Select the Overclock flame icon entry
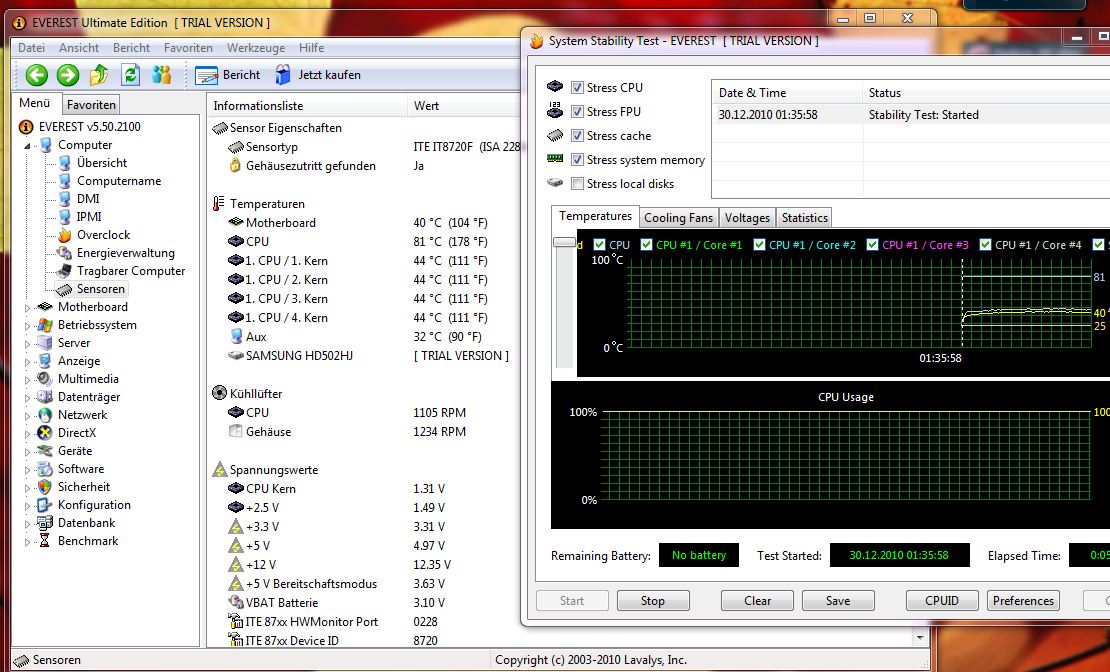Viewport: 1110px width, 672px height. coord(64,235)
